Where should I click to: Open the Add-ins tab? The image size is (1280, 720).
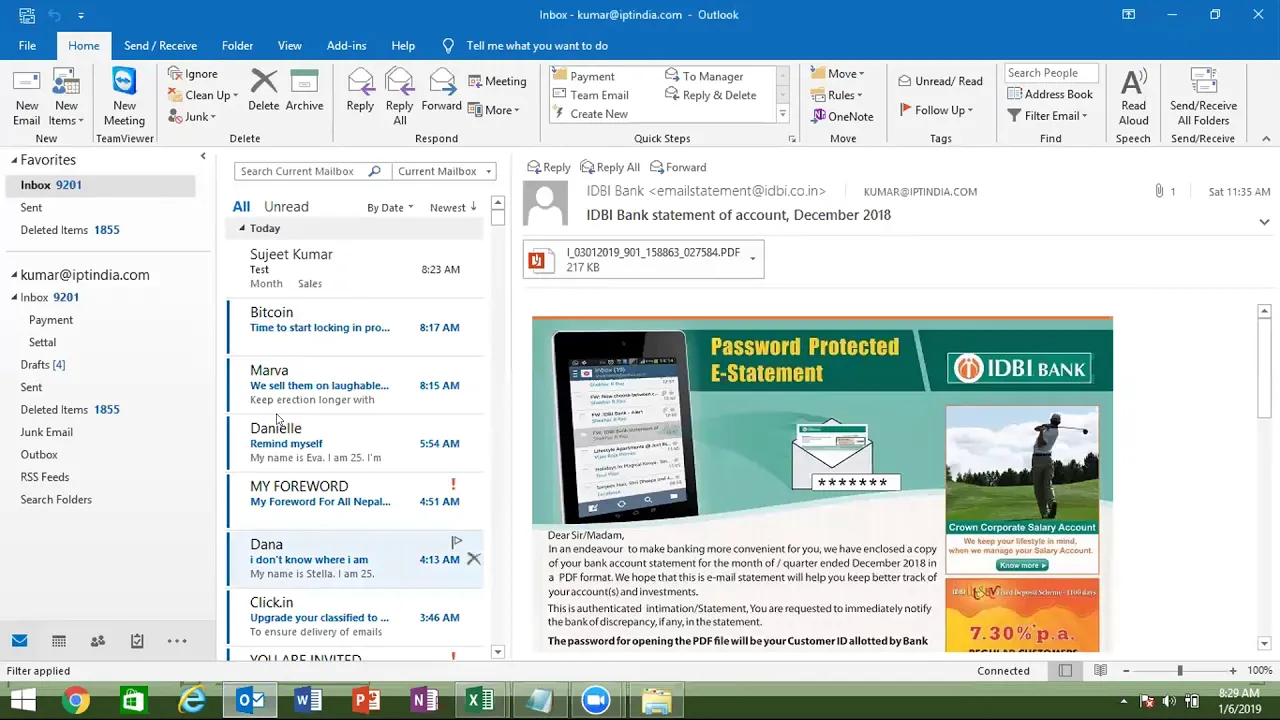coord(346,45)
